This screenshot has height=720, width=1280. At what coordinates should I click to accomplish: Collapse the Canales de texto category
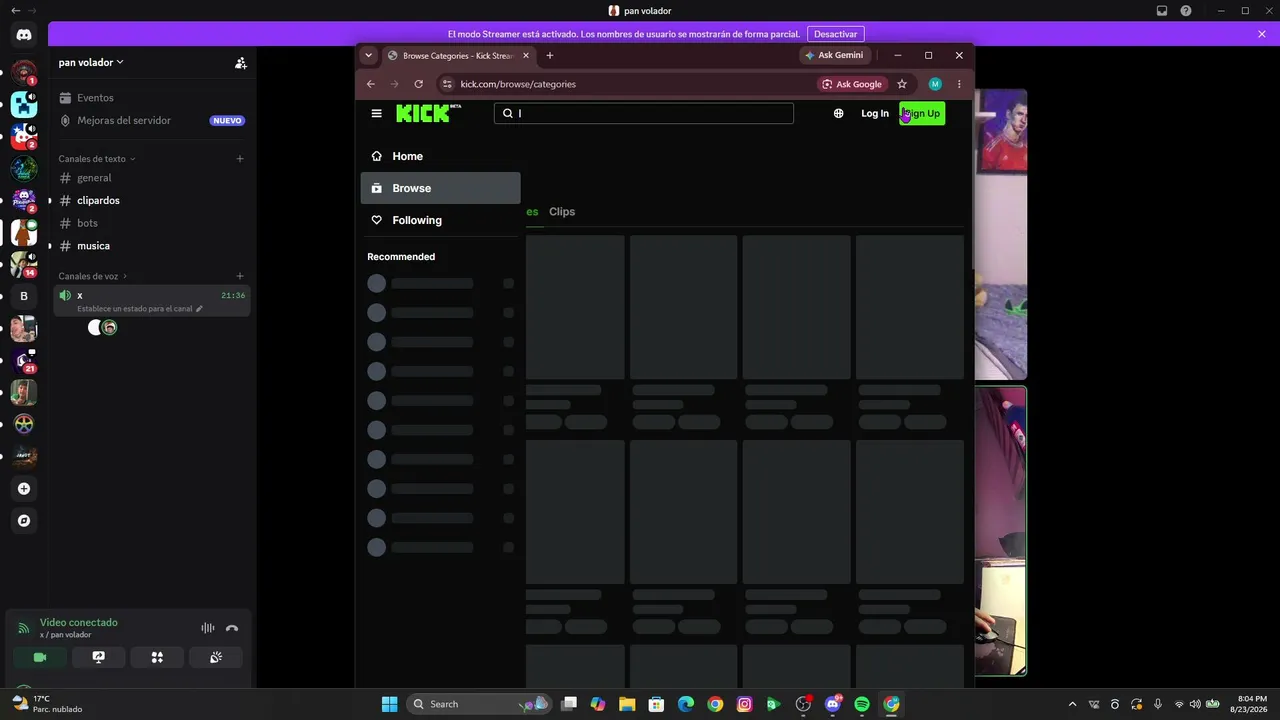tap(97, 159)
